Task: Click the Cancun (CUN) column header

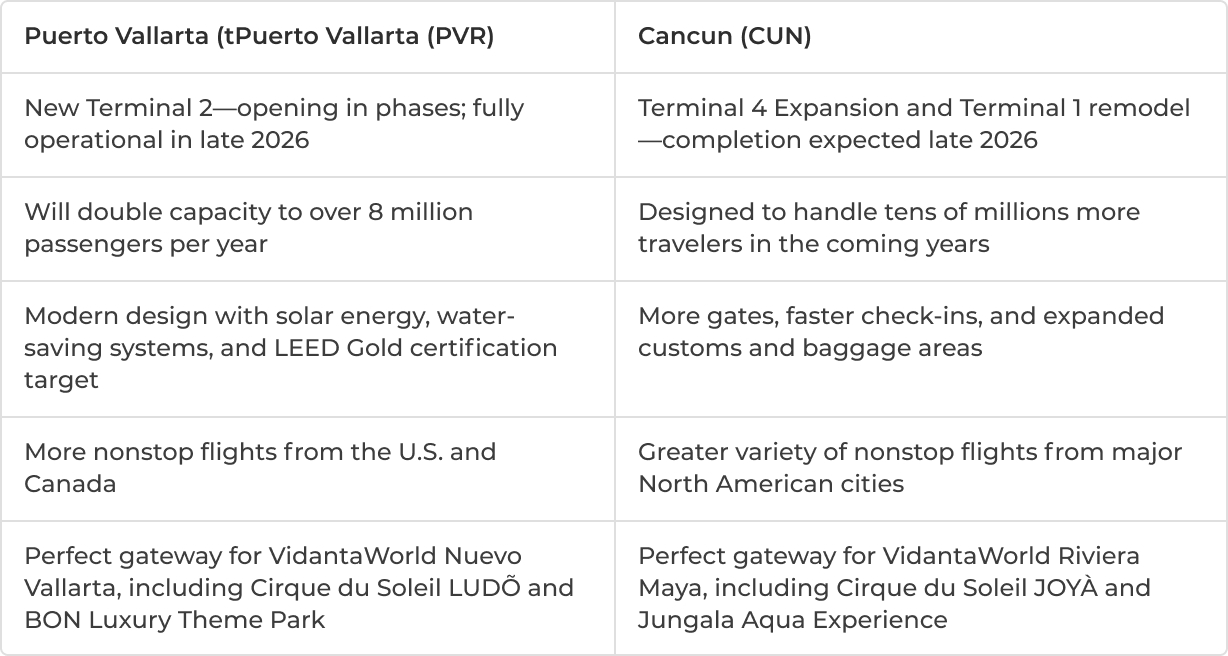Action: 724,36
